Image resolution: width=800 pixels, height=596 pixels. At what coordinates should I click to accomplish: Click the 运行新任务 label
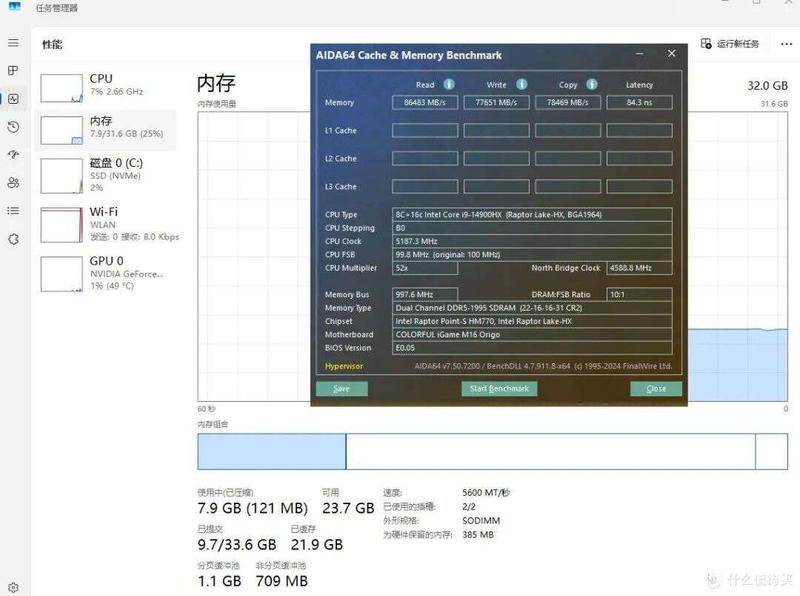pyautogui.click(x=738, y=44)
